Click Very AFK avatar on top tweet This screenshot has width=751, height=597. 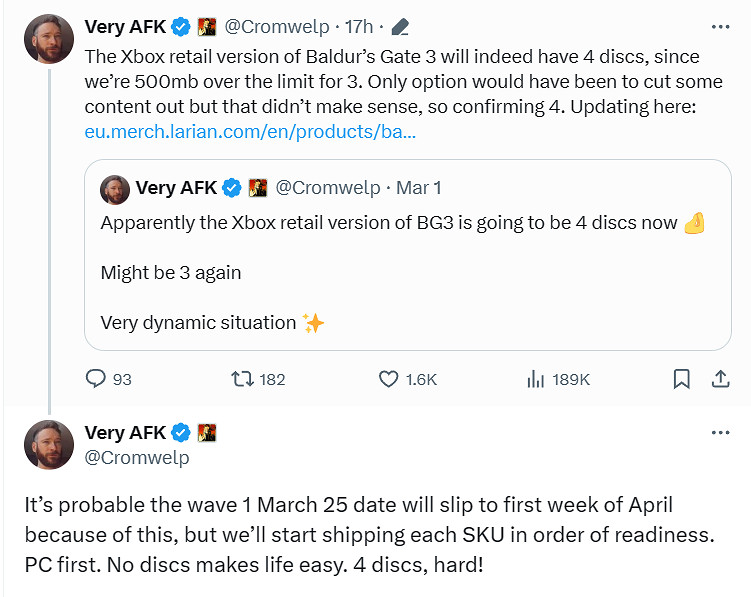[x=49, y=39]
